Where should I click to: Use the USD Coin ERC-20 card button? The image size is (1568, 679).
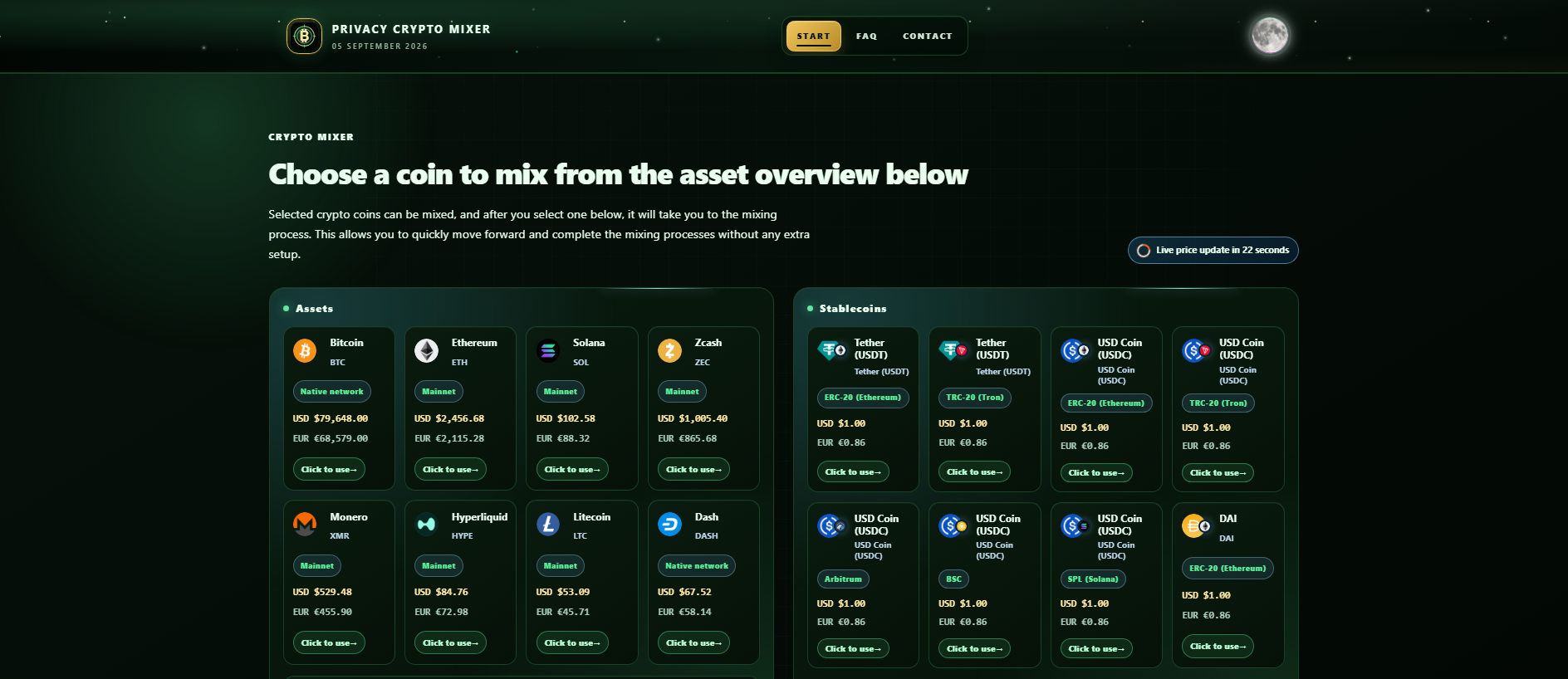(1096, 473)
